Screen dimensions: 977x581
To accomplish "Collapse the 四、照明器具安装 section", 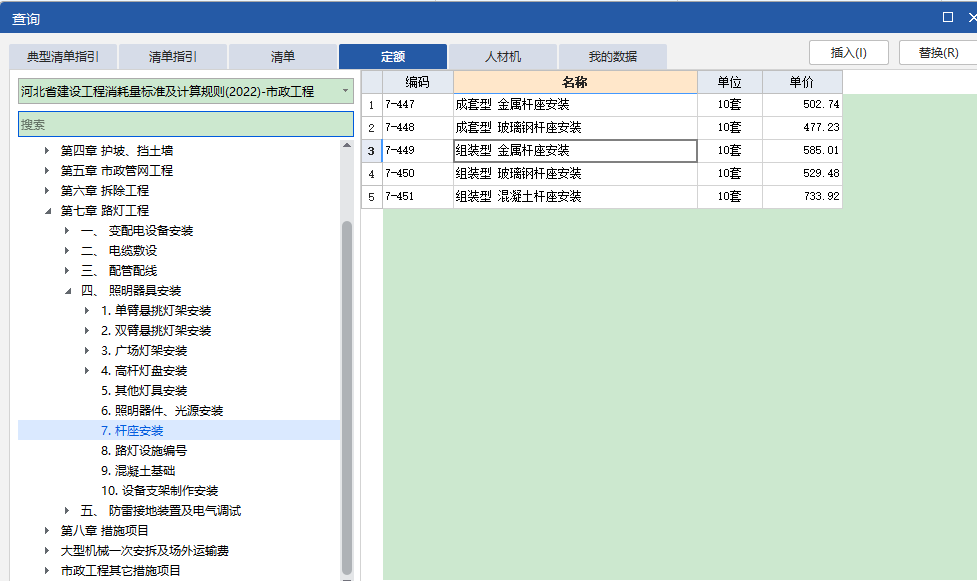I will [x=65, y=290].
